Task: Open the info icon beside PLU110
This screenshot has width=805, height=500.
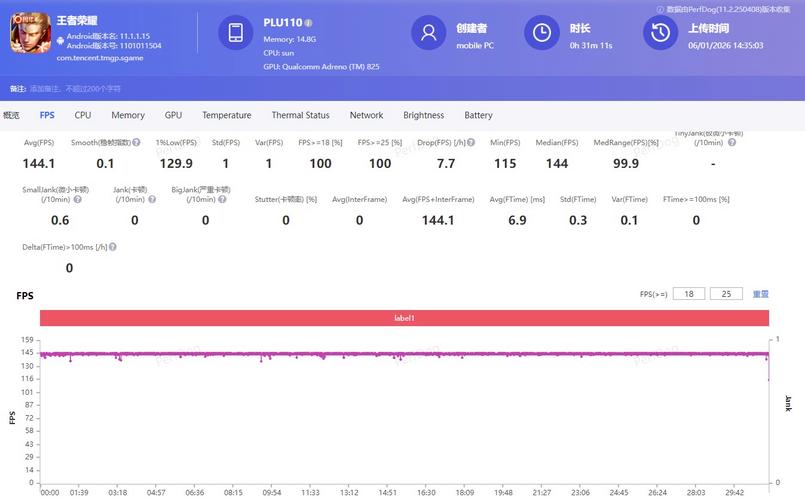Action: [x=308, y=23]
